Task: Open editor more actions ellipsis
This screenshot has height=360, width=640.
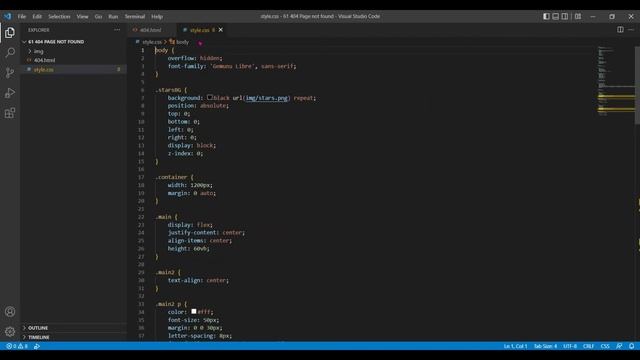Action: tap(631, 29)
